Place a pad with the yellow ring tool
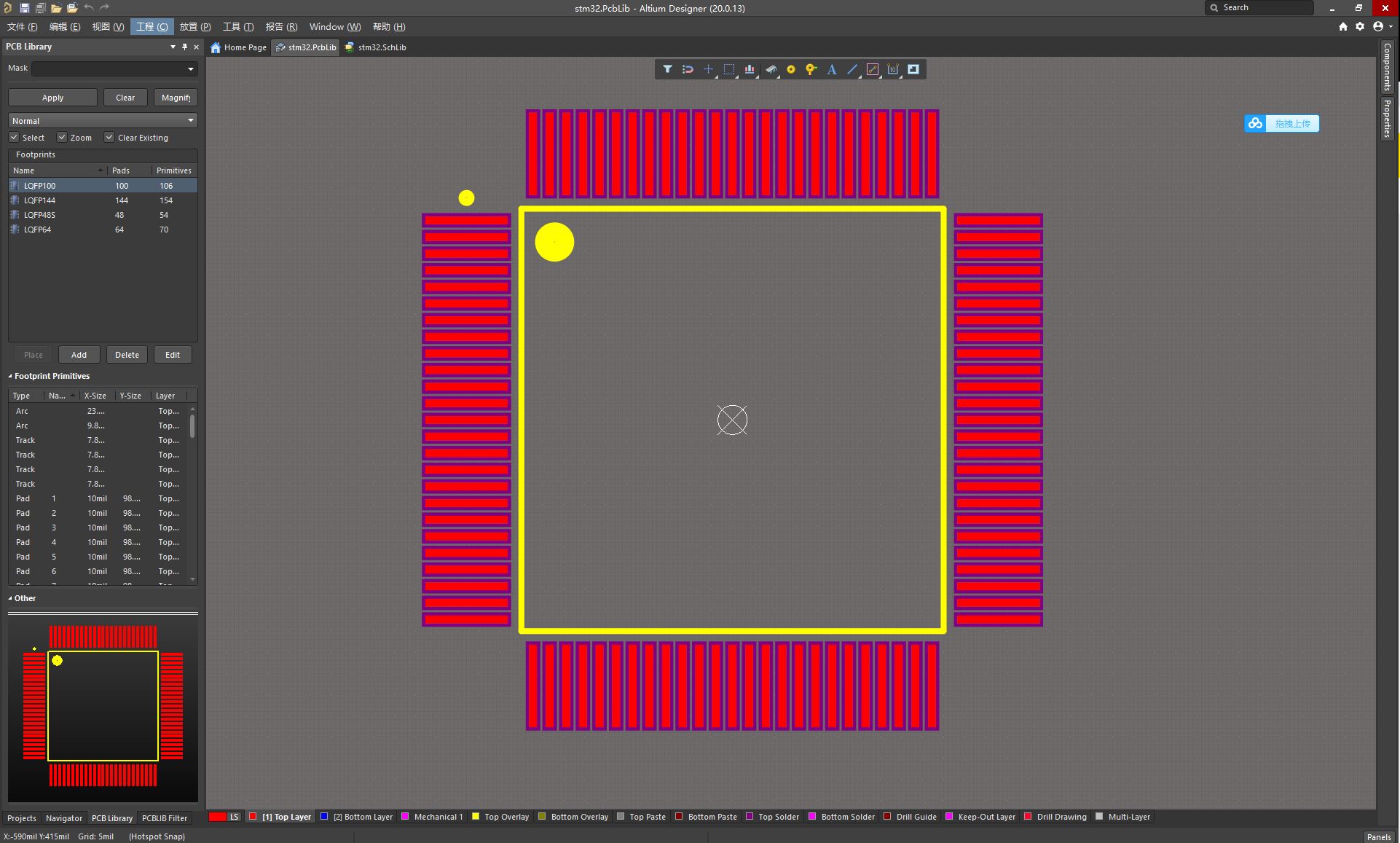The image size is (1400, 843). click(x=790, y=69)
